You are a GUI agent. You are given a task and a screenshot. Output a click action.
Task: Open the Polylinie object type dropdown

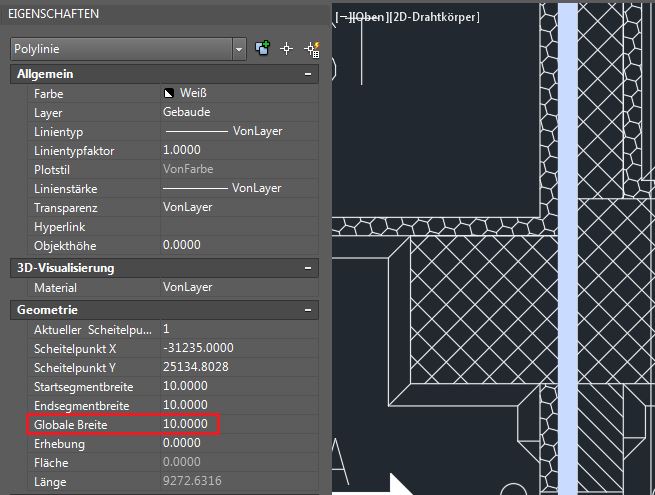click(x=238, y=48)
